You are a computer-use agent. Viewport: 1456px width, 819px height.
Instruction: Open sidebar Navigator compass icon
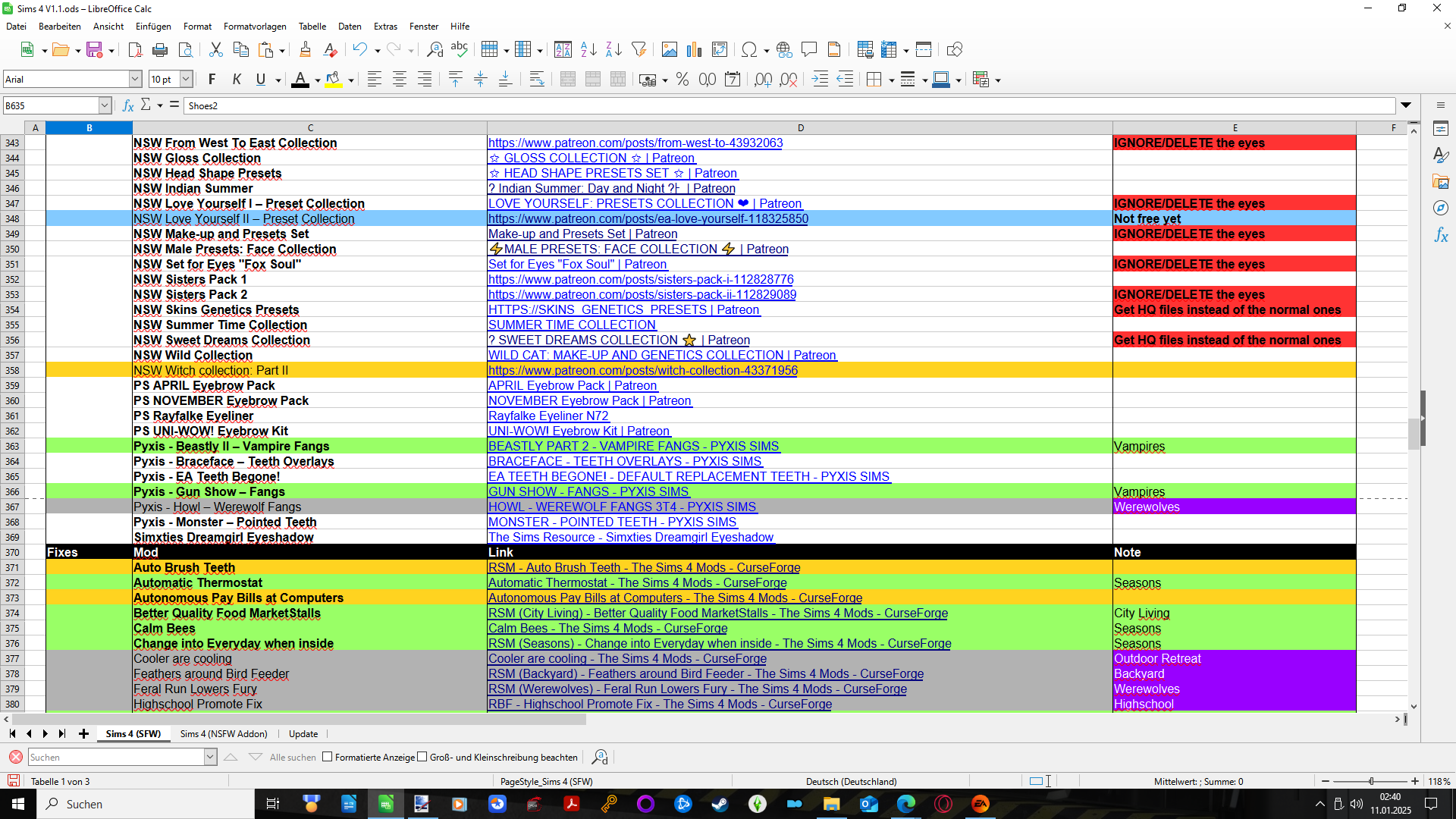pyautogui.click(x=1441, y=208)
